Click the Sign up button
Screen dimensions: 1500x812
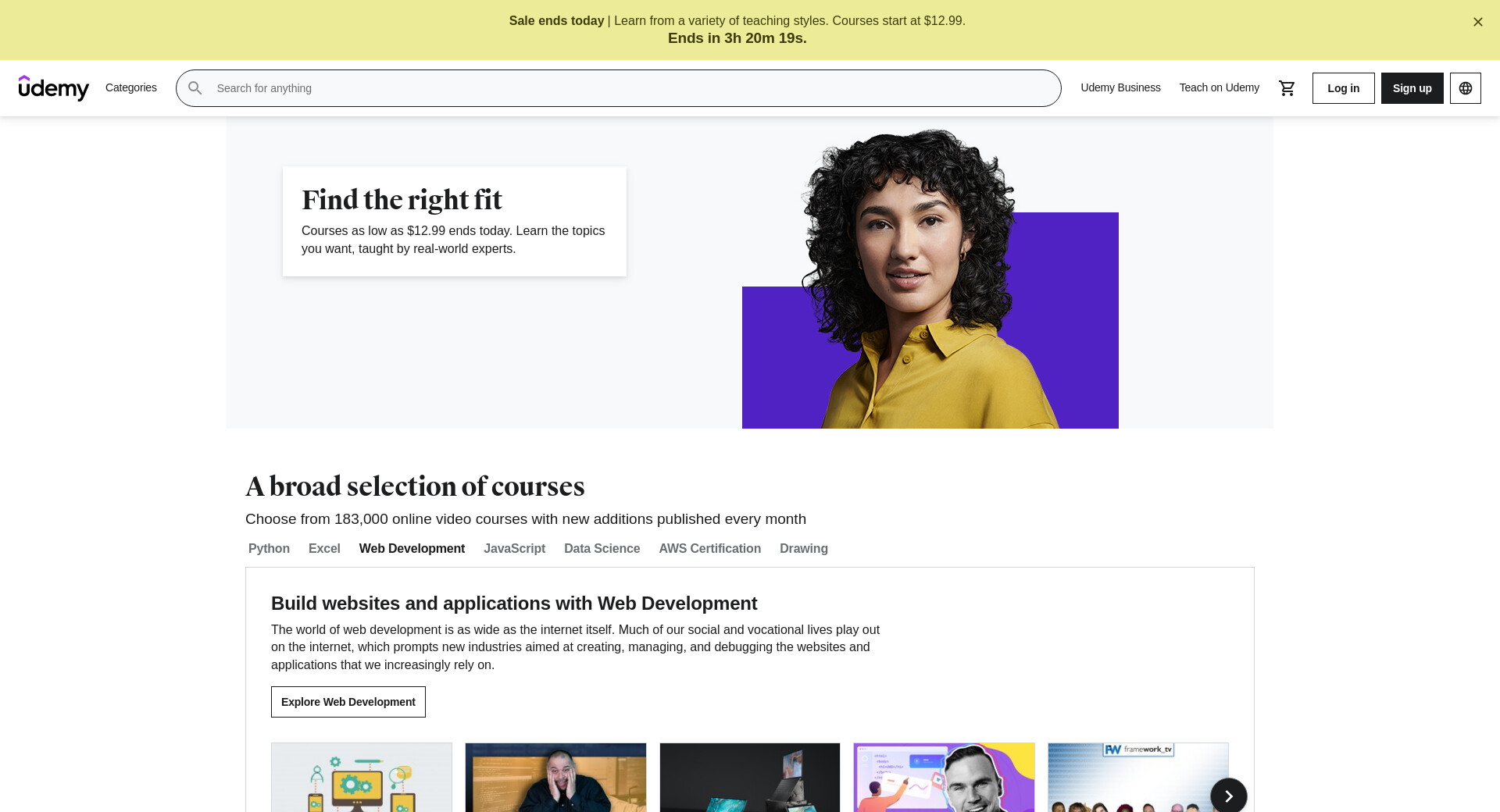(x=1412, y=88)
